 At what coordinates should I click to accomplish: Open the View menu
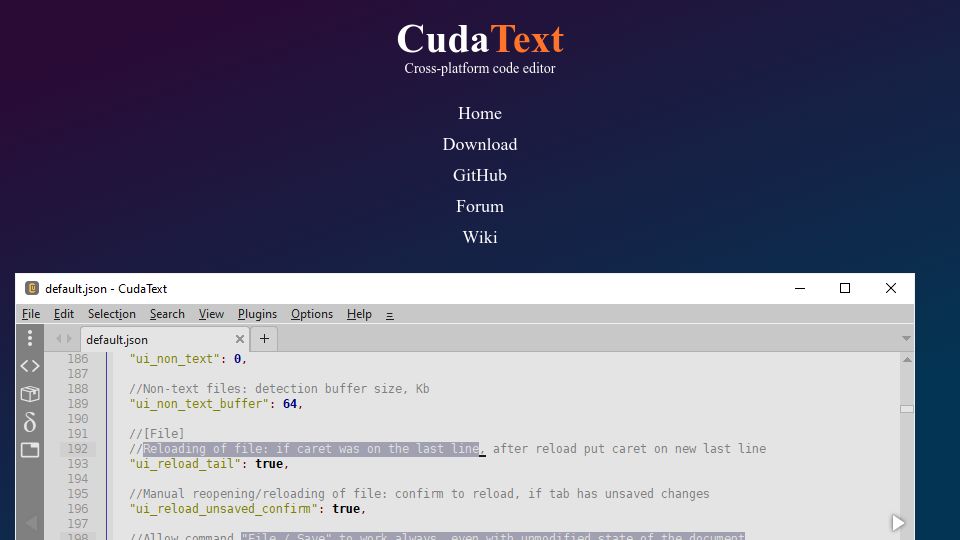[211, 314]
